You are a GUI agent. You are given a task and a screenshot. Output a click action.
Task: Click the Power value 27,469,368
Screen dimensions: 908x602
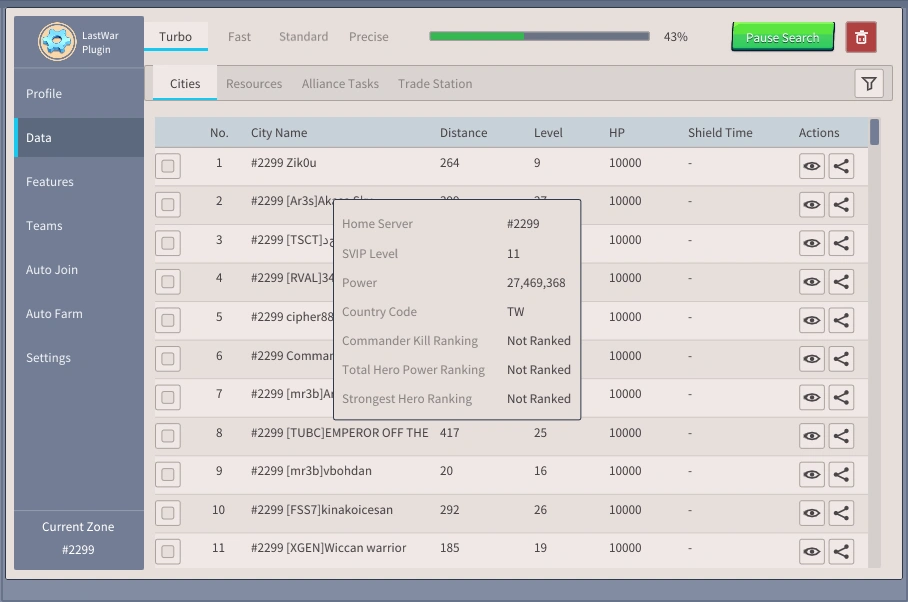(x=536, y=282)
